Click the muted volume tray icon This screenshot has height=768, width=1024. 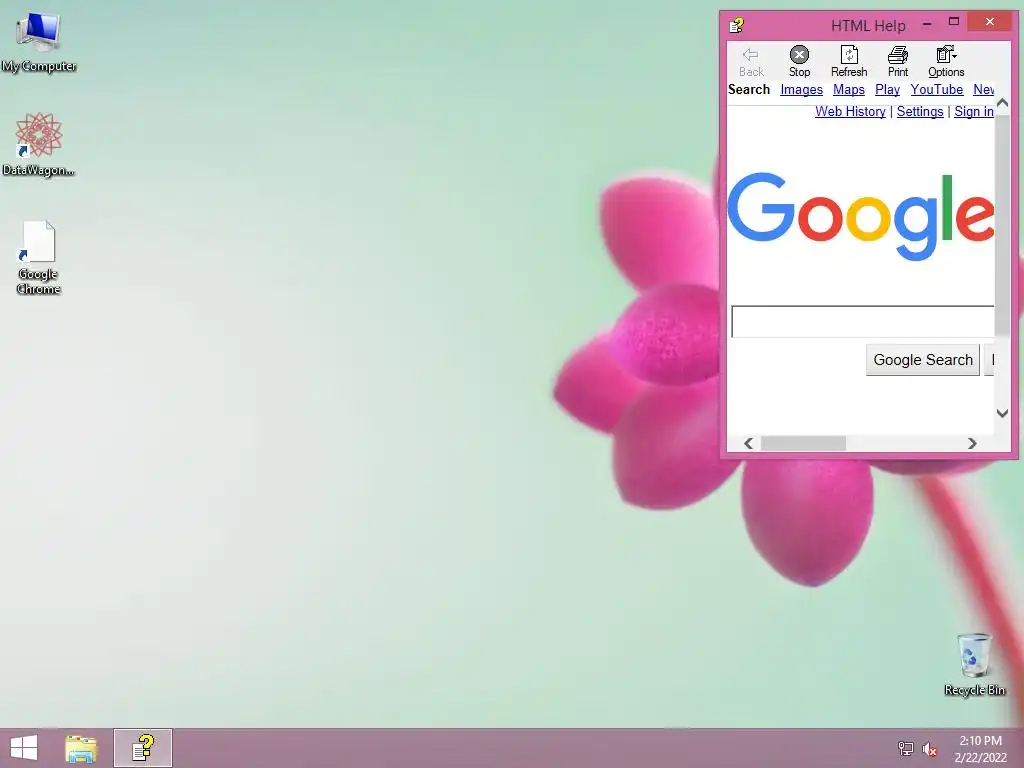[x=930, y=748]
